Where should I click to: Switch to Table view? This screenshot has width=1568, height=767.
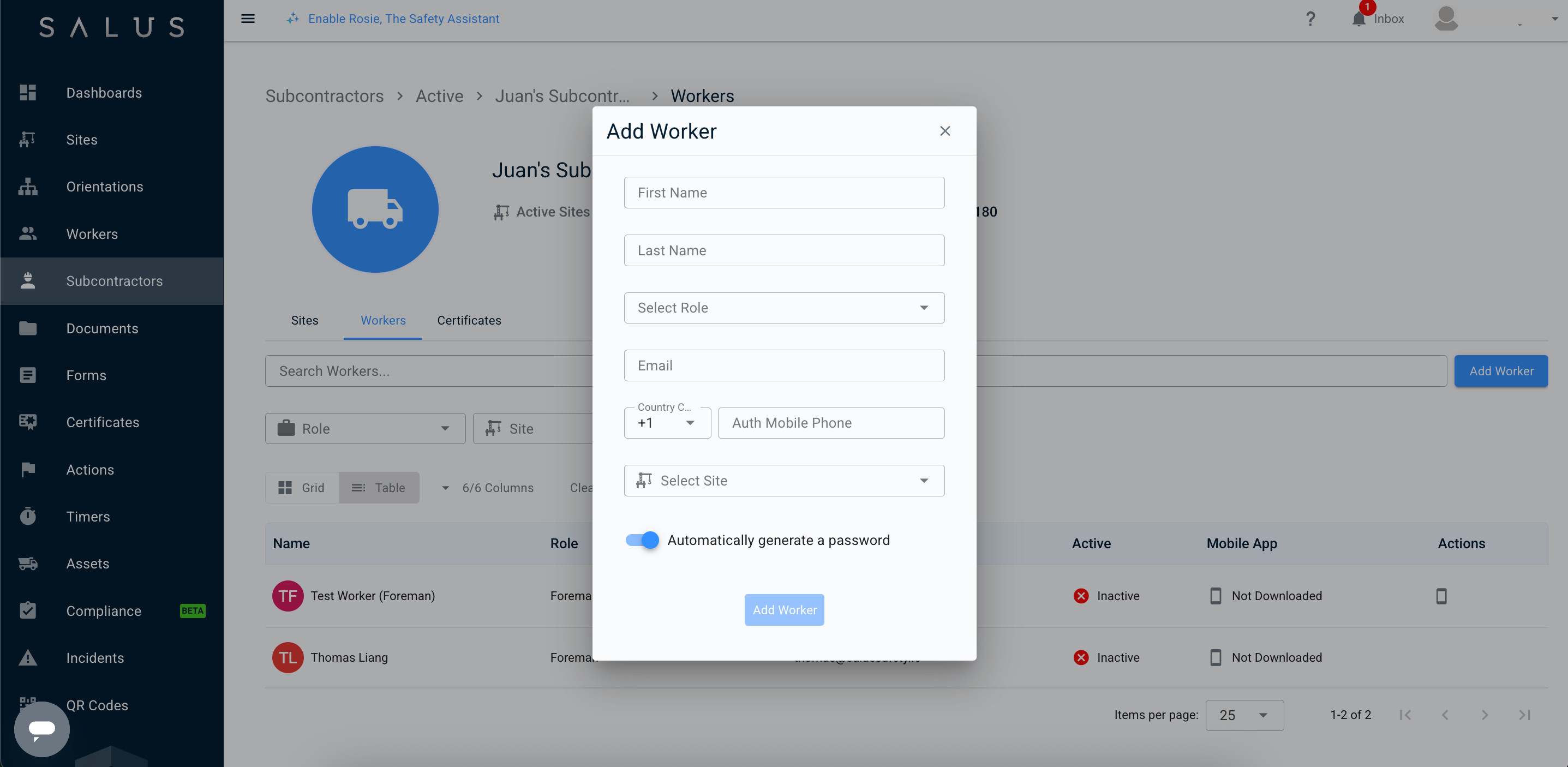(x=379, y=488)
